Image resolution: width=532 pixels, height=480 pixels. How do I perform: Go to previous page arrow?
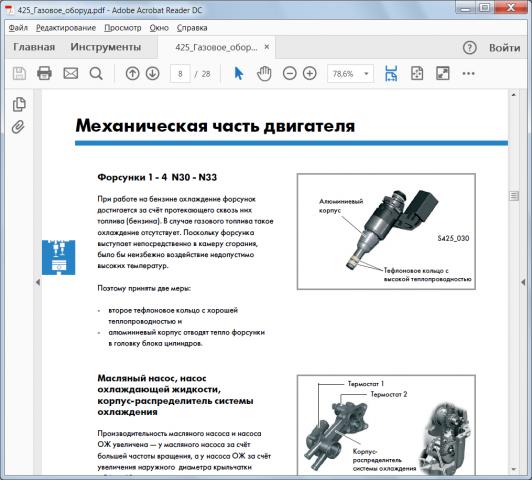[132, 73]
